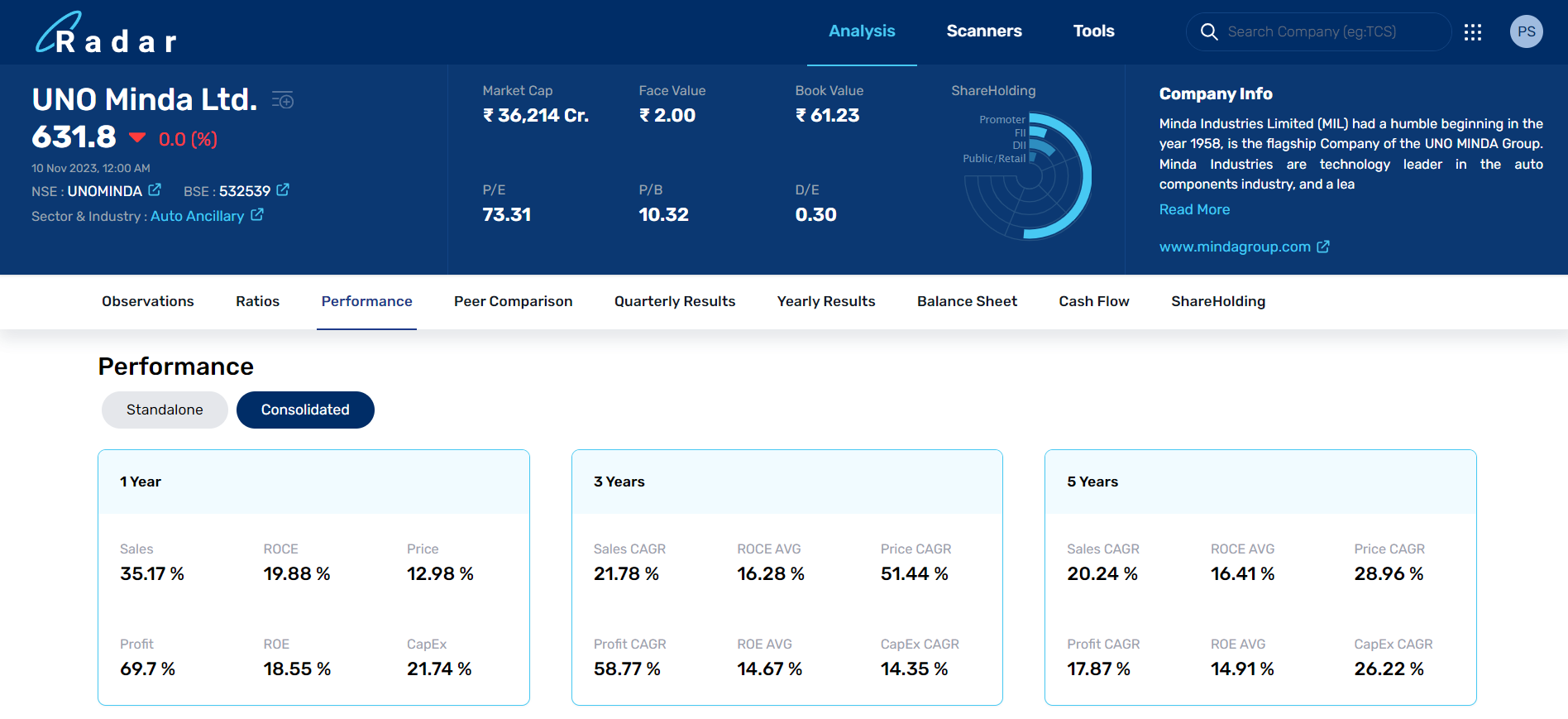Open the ShareHolding tab
Viewport: 1568px width, 719px height.
point(1218,301)
